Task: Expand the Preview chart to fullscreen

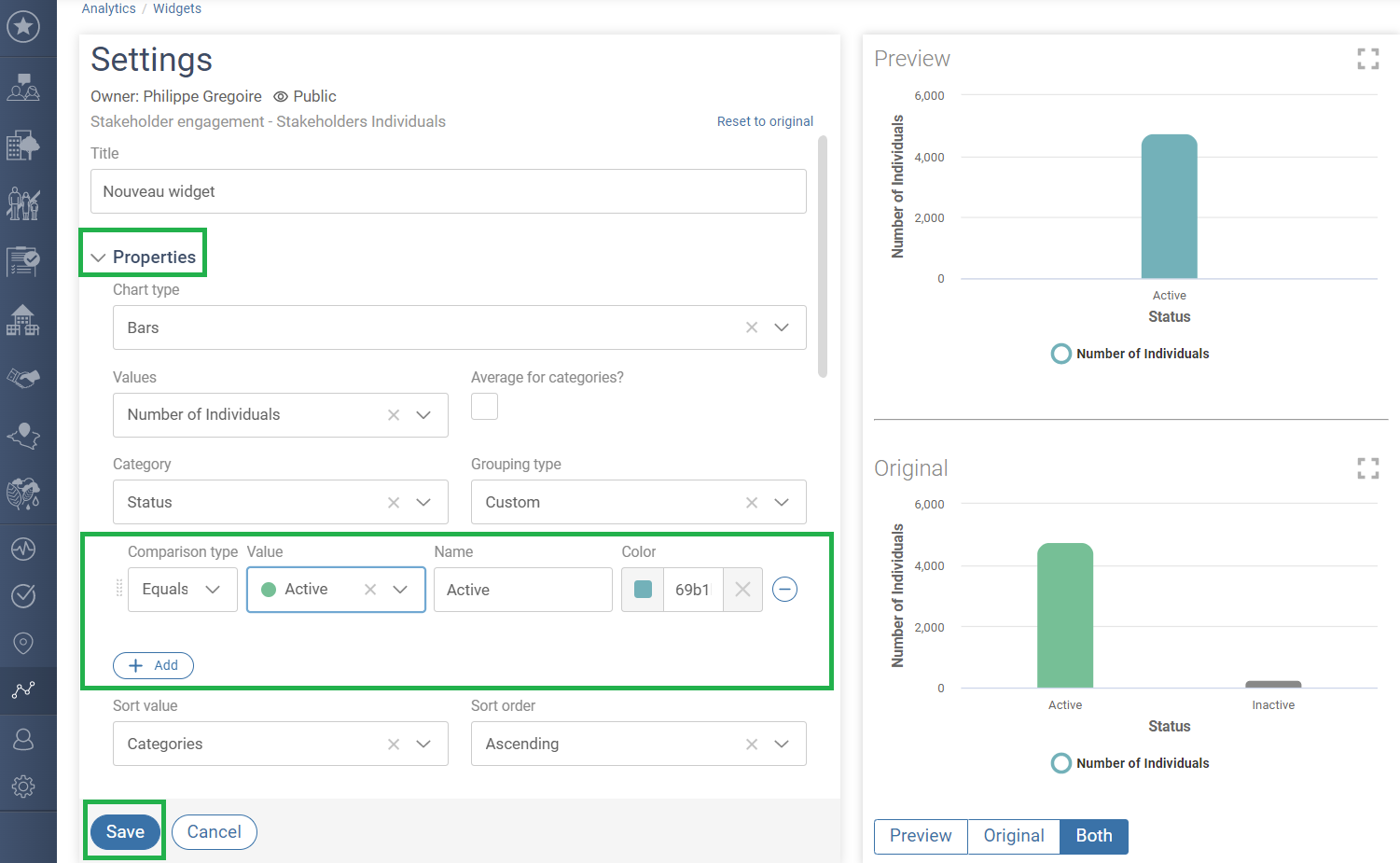Action: point(1367,59)
